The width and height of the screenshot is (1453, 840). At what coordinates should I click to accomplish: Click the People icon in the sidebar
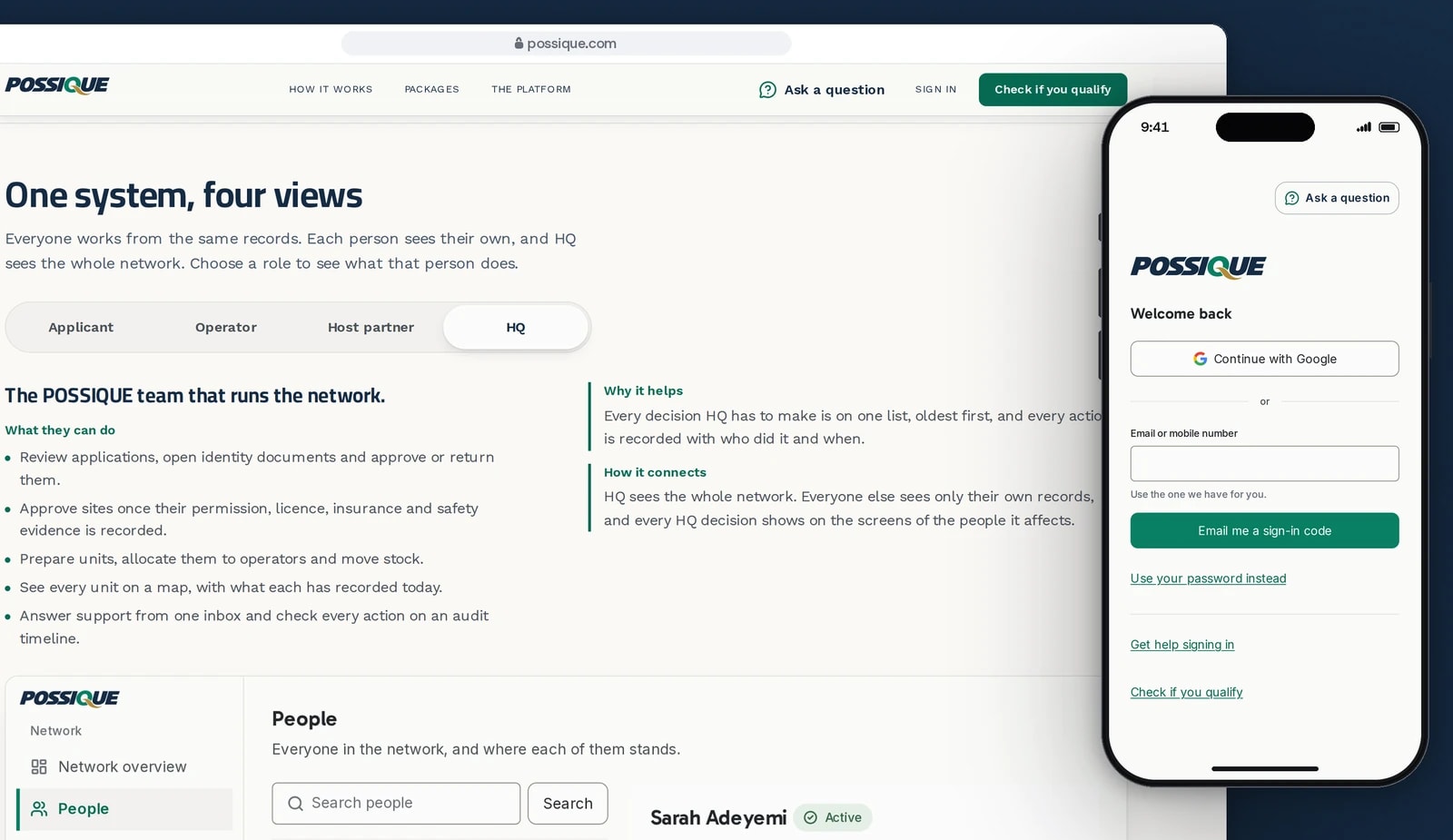click(x=39, y=808)
